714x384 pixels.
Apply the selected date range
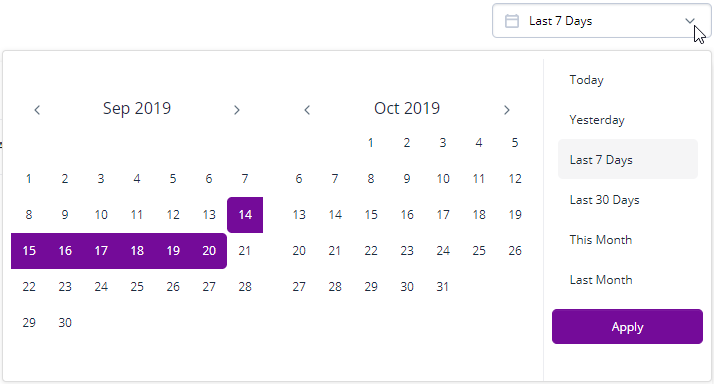coord(627,327)
